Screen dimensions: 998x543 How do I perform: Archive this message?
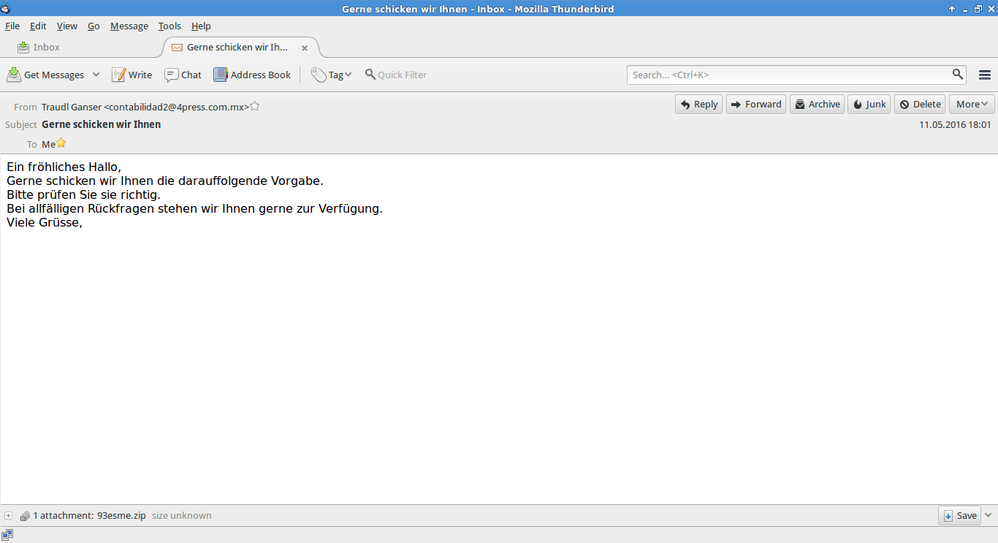click(x=817, y=104)
